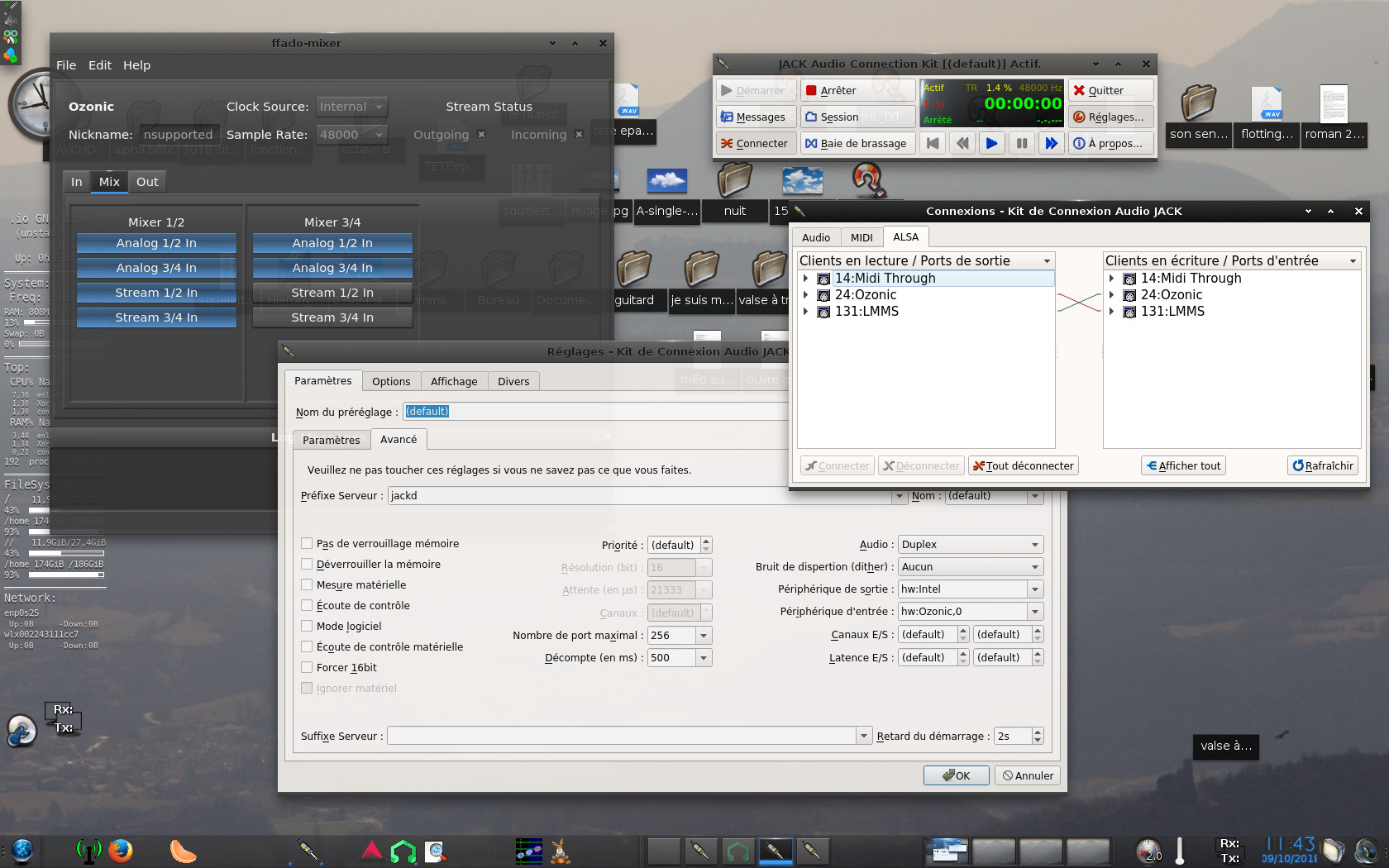
Task: Click the transport rewind-to-start button
Action: (x=933, y=143)
